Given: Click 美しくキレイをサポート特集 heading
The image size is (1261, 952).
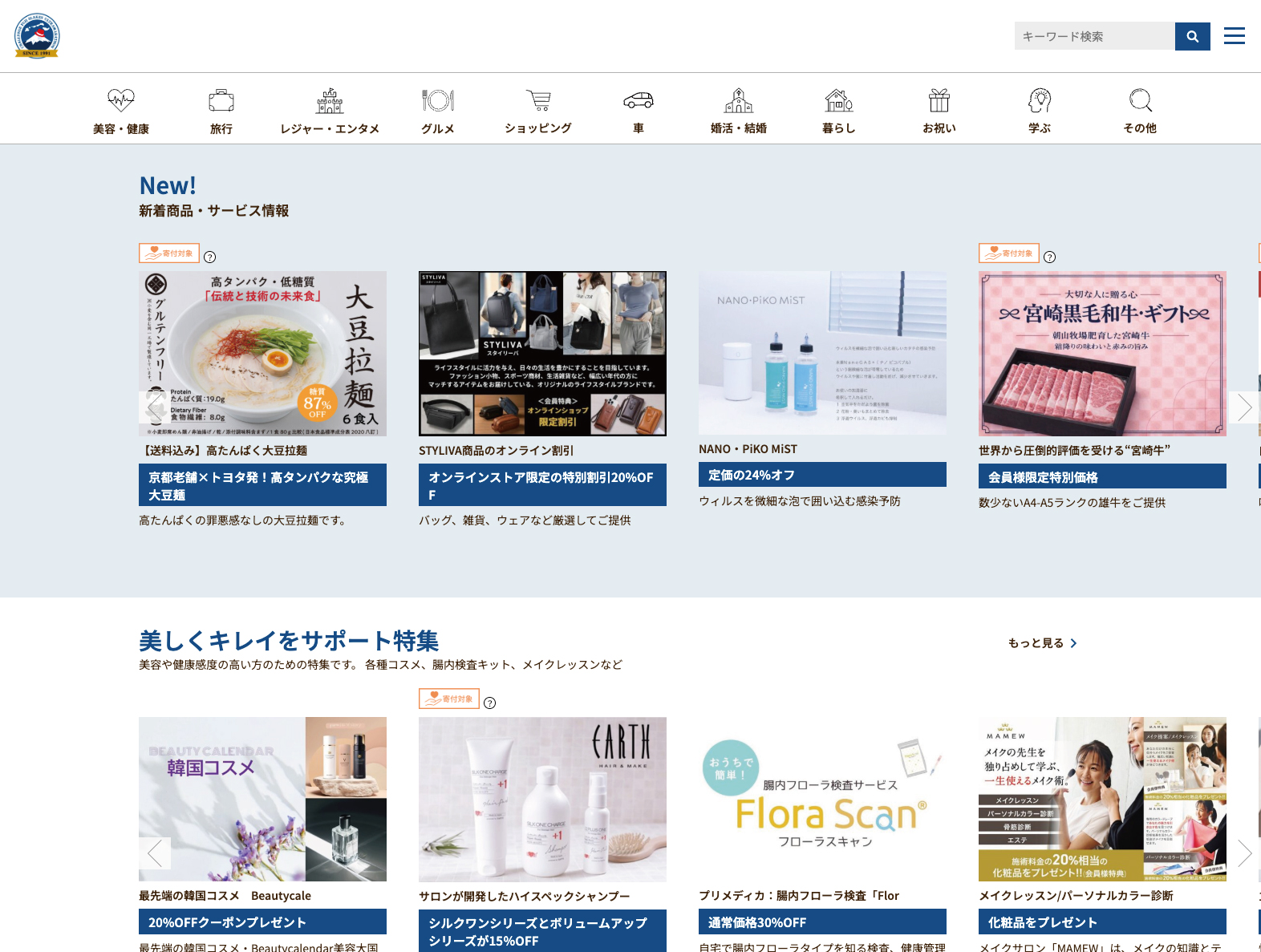Looking at the screenshot, I should (289, 641).
